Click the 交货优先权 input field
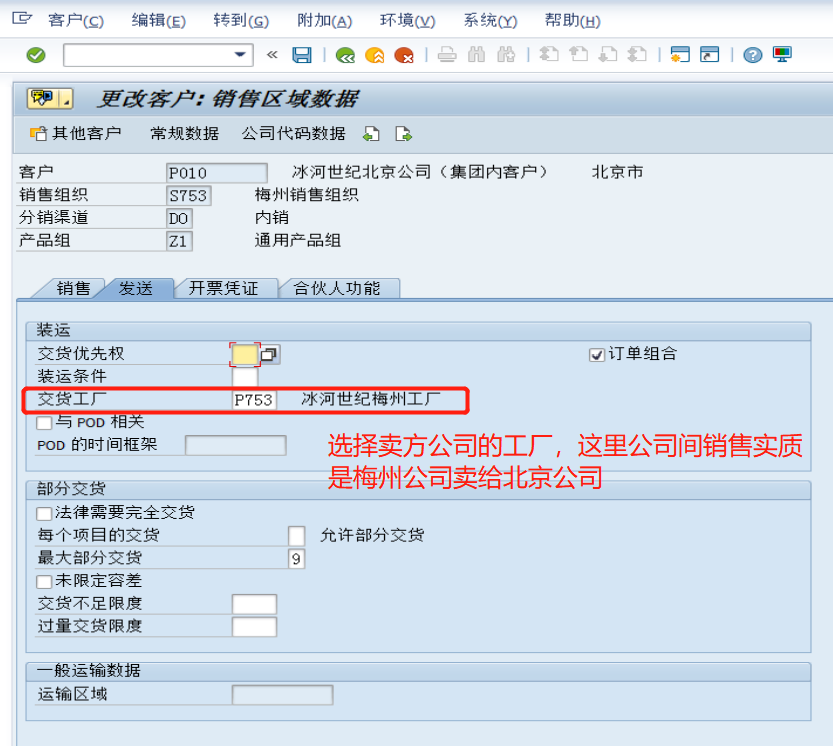 click(x=245, y=354)
